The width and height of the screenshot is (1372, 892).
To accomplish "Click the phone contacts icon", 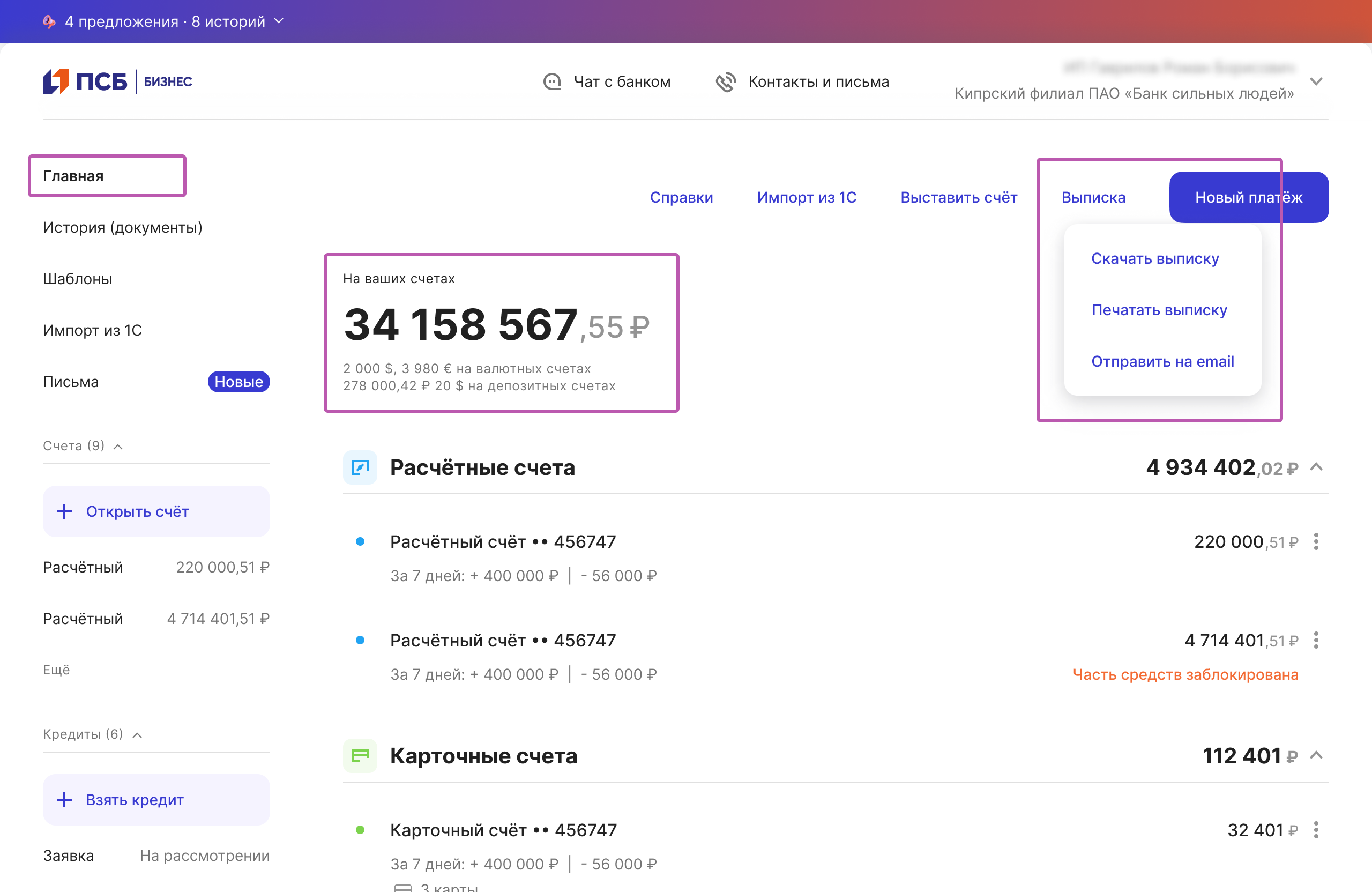I will [x=726, y=82].
